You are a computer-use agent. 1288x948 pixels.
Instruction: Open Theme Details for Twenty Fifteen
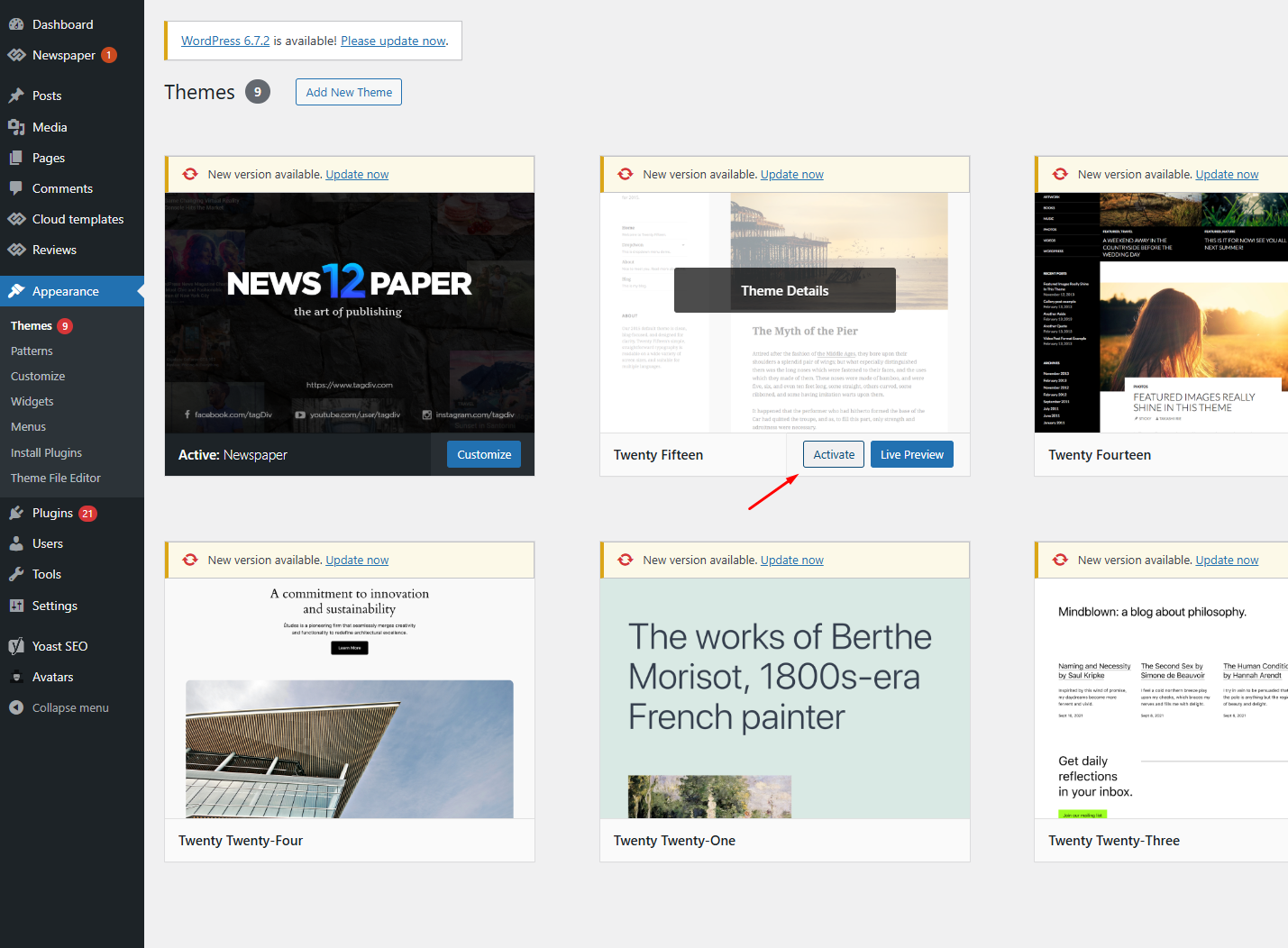pos(785,290)
